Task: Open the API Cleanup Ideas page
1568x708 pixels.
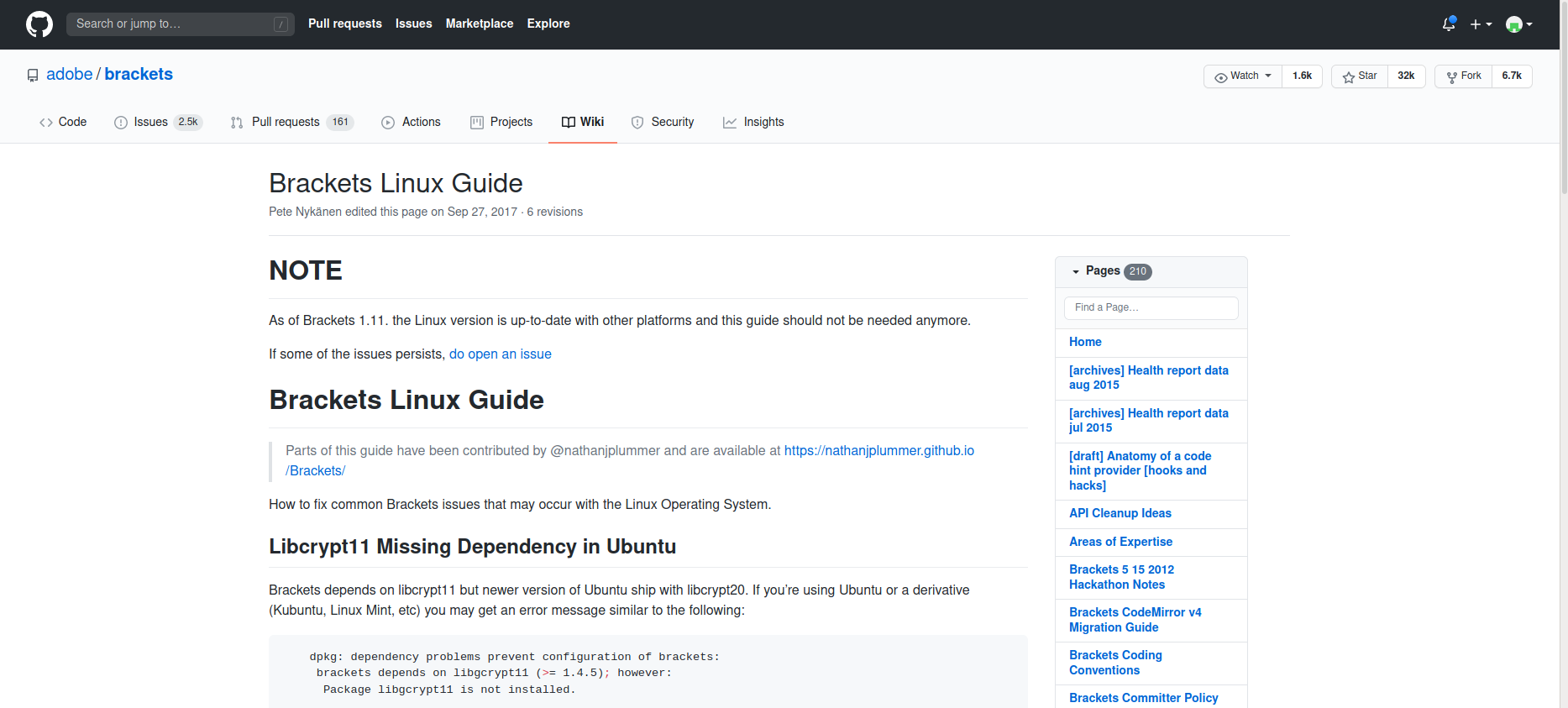Action: coord(1120,513)
